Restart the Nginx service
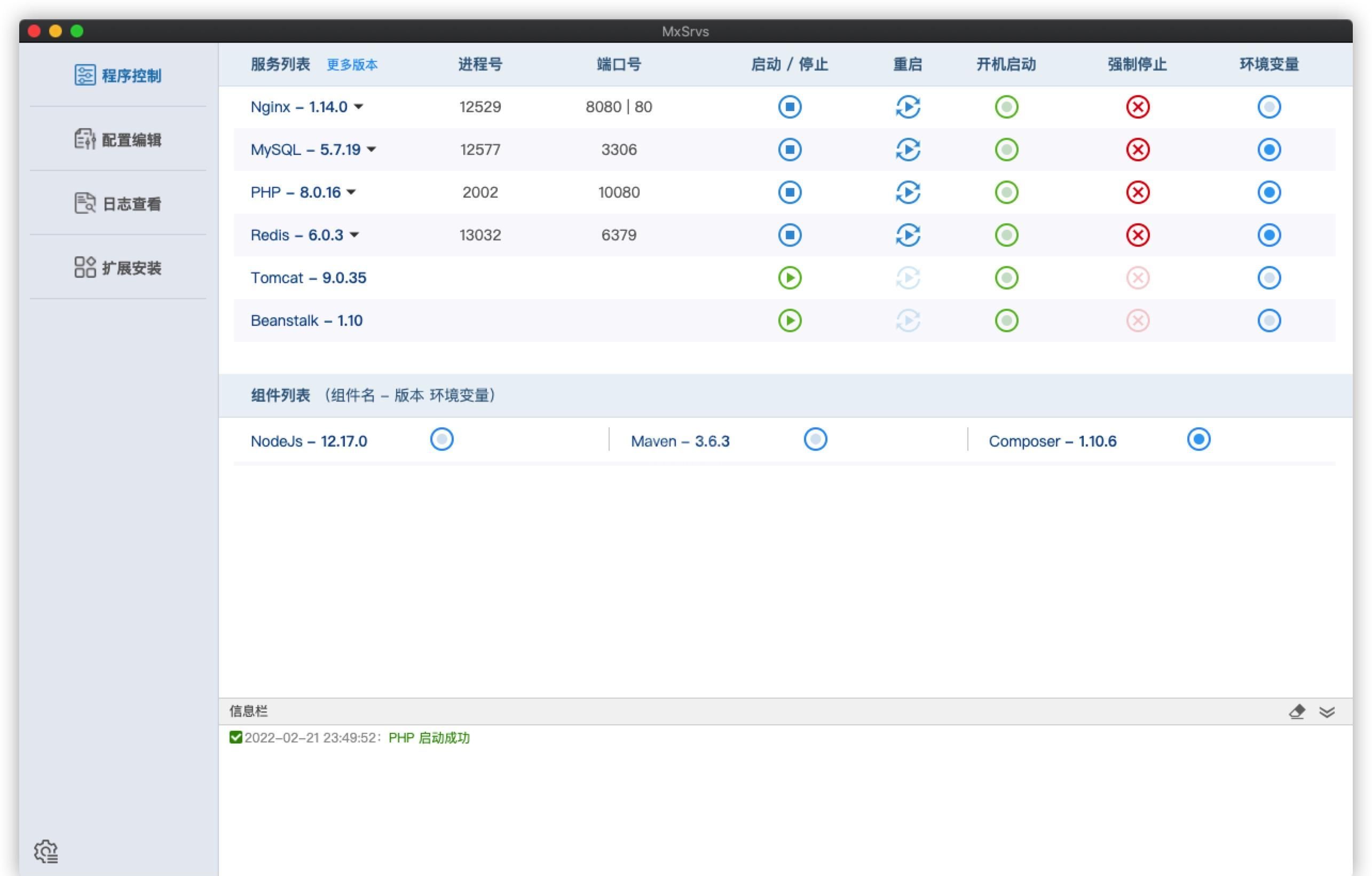This screenshot has height=876, width=1372. (908, 107)
